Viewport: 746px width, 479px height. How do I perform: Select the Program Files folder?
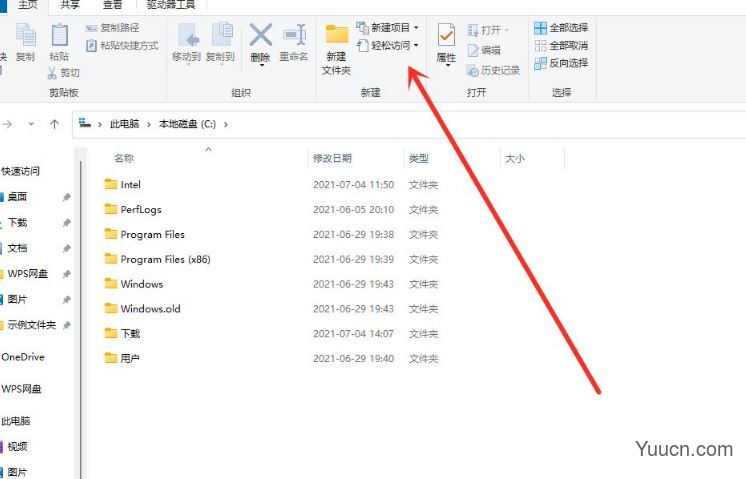click(152, 234)
